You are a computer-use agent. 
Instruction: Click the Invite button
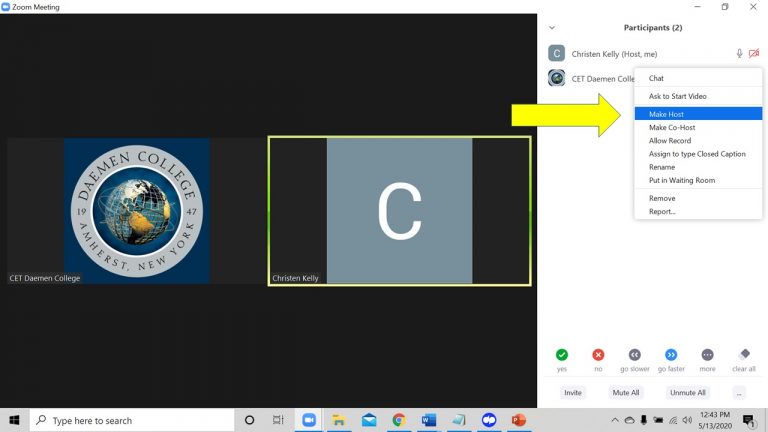pos(573,392)
